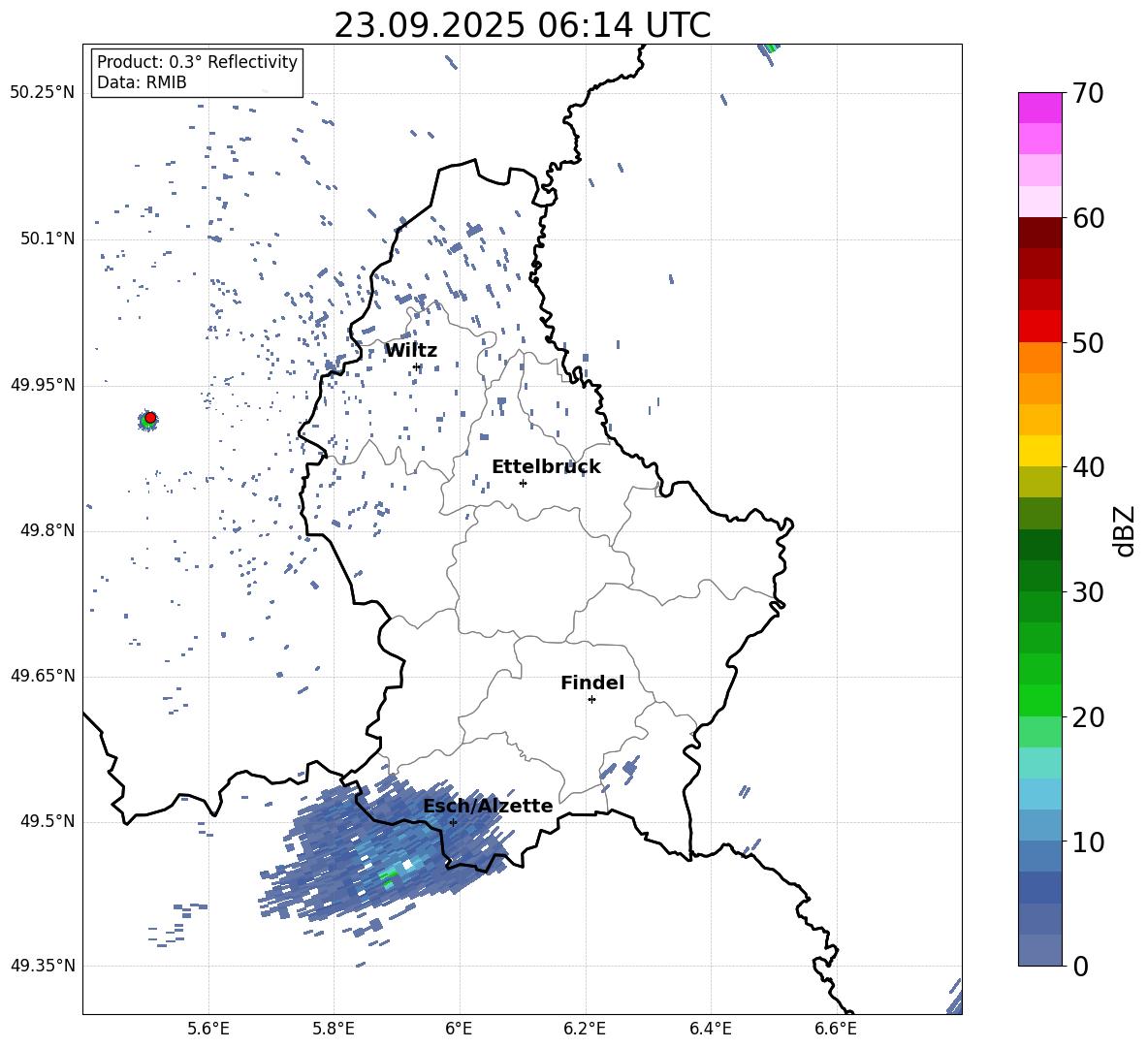Pick the dark maroon colorbar swatch below 60
Screen dimensions: 1148x1048
tap(1039, 233)
